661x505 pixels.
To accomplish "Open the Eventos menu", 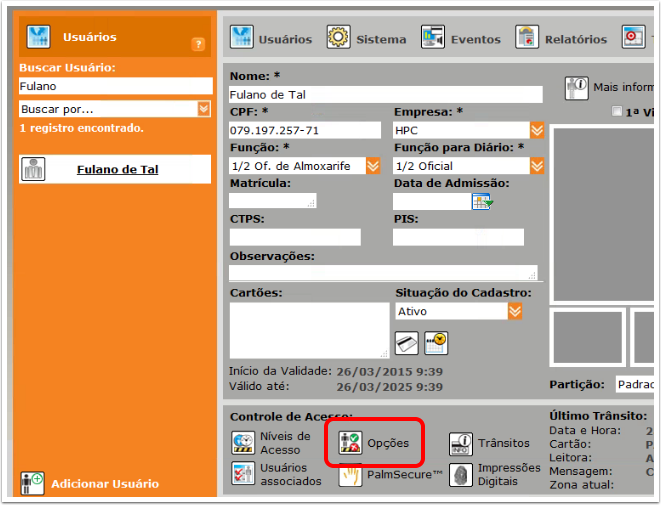I will coord(460,38).
